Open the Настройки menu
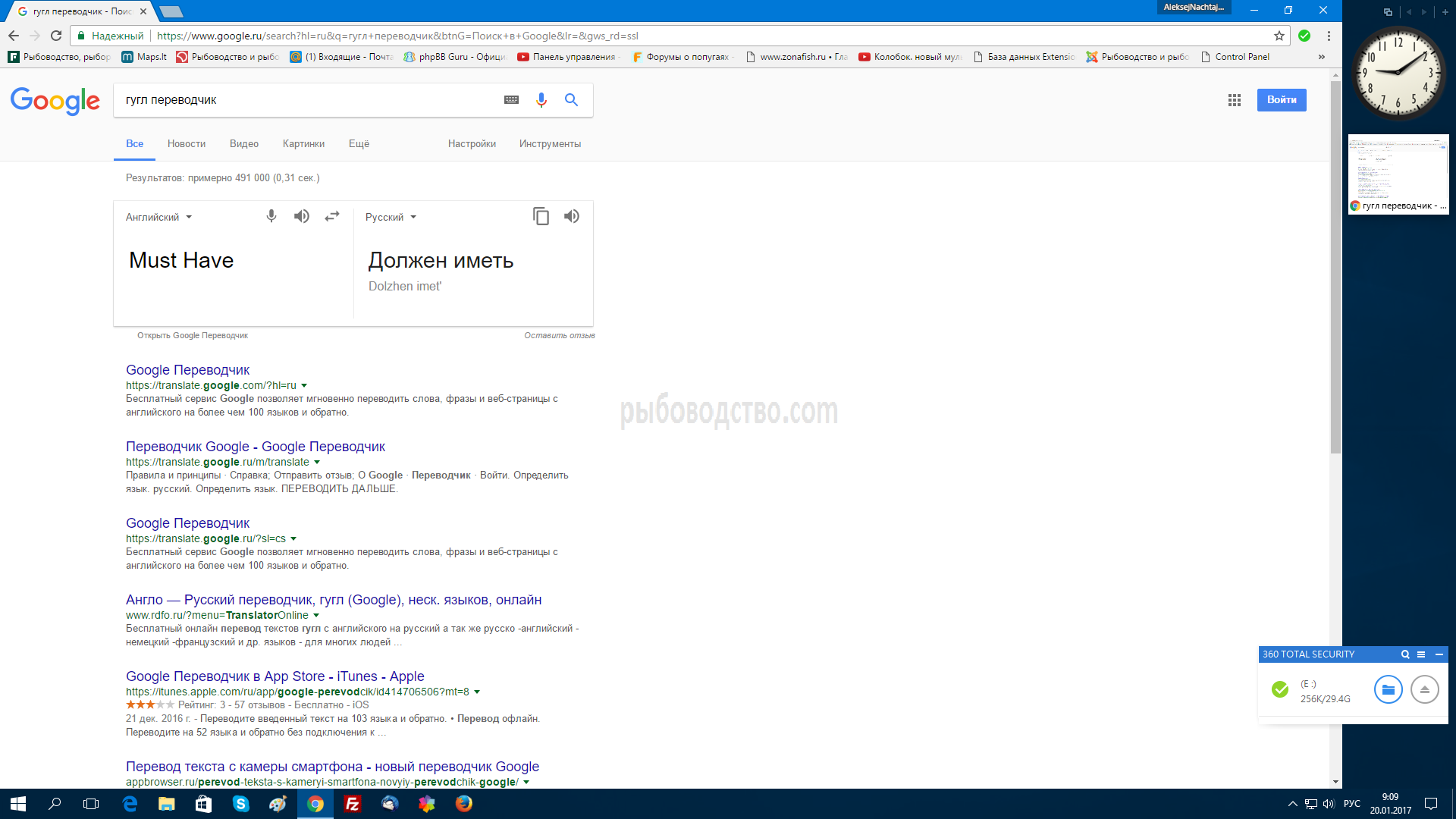 472,143
